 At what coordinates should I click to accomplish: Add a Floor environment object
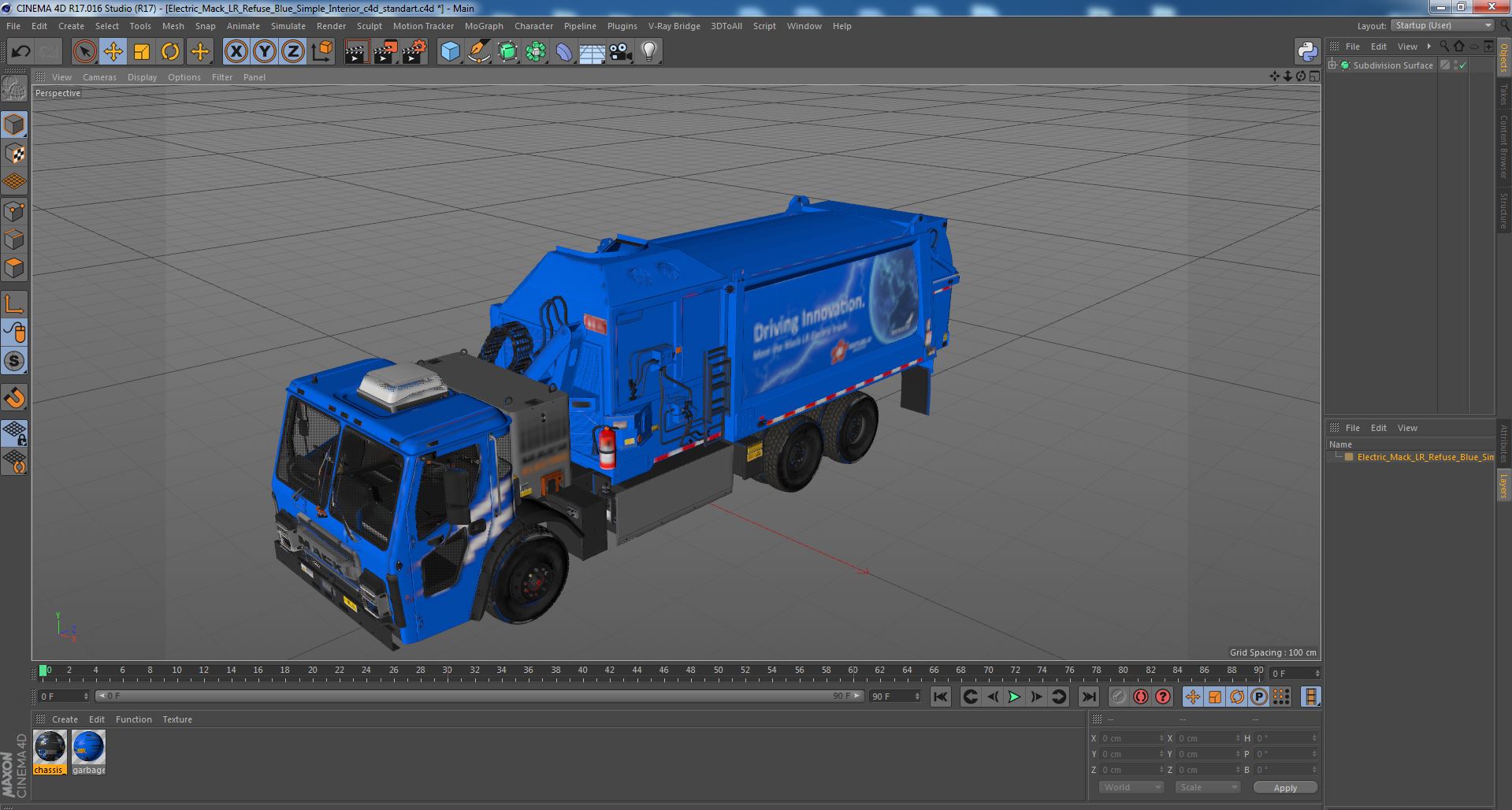(x=592, y=52)
